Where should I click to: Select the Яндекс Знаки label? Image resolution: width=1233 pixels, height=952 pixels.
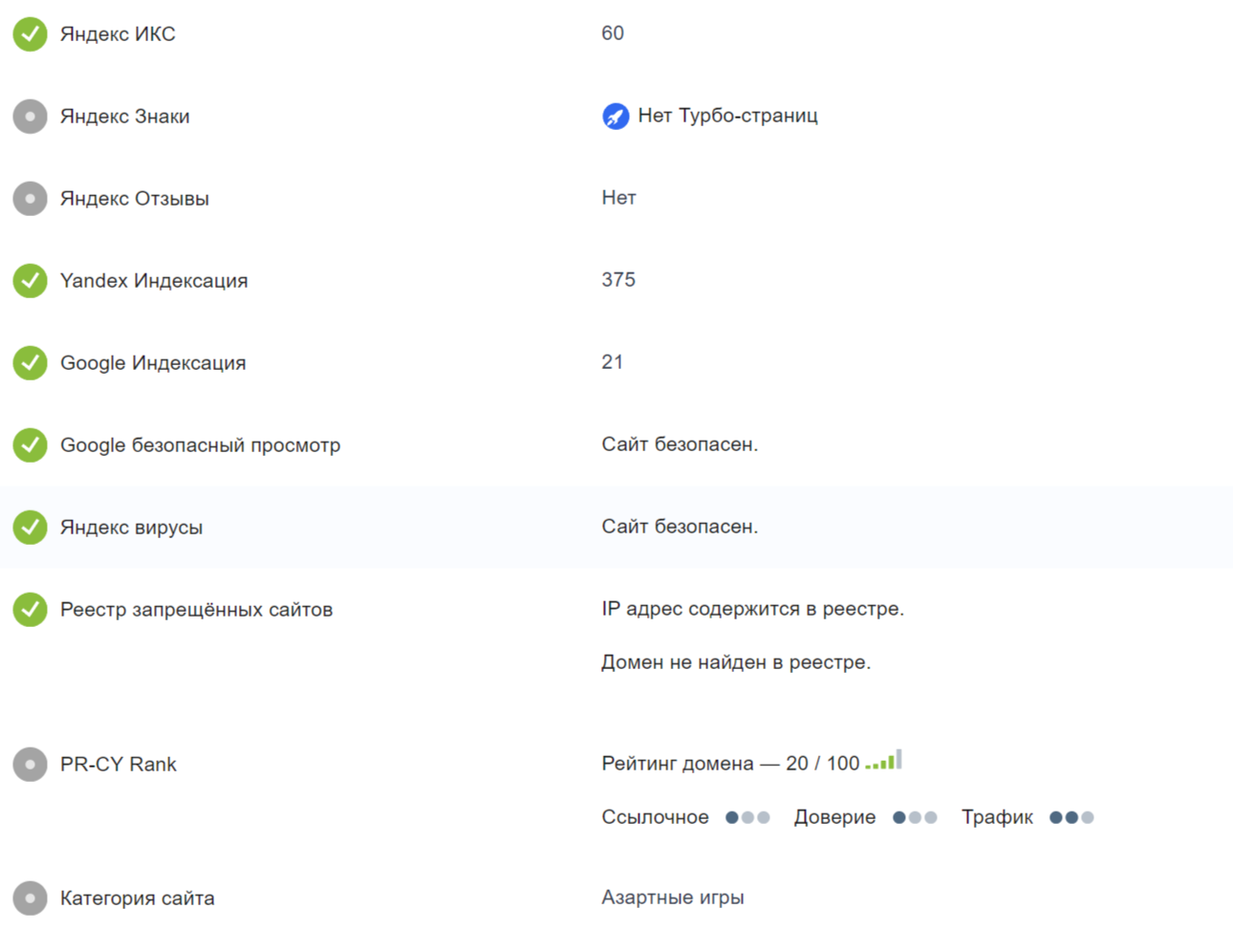tap(125, 117)
